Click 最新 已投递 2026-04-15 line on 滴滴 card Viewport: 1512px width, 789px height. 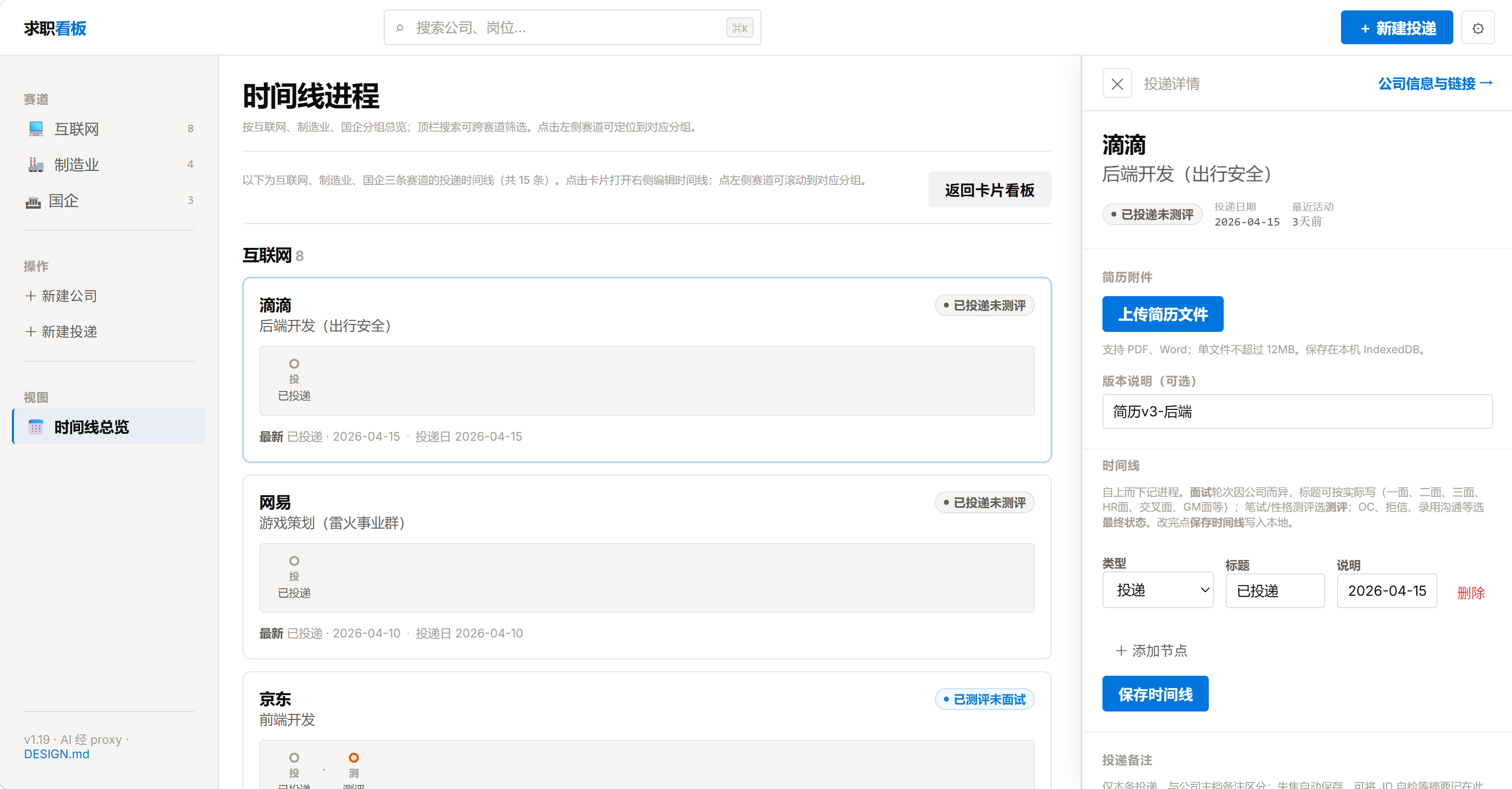pyautogui.click(x=390, y=436)
